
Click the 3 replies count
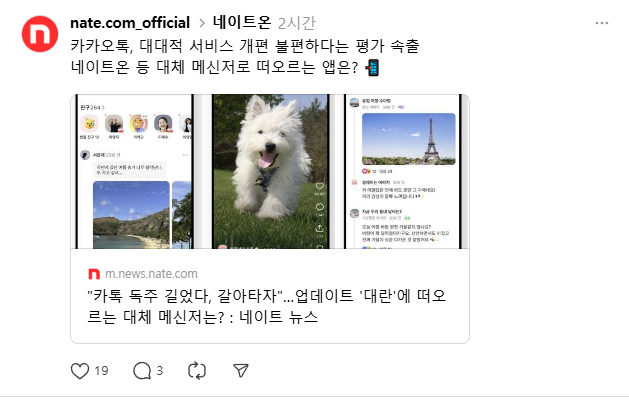click(160, 371)
